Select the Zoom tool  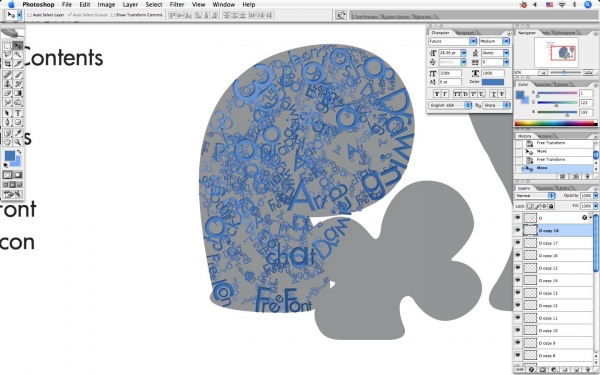18,142
